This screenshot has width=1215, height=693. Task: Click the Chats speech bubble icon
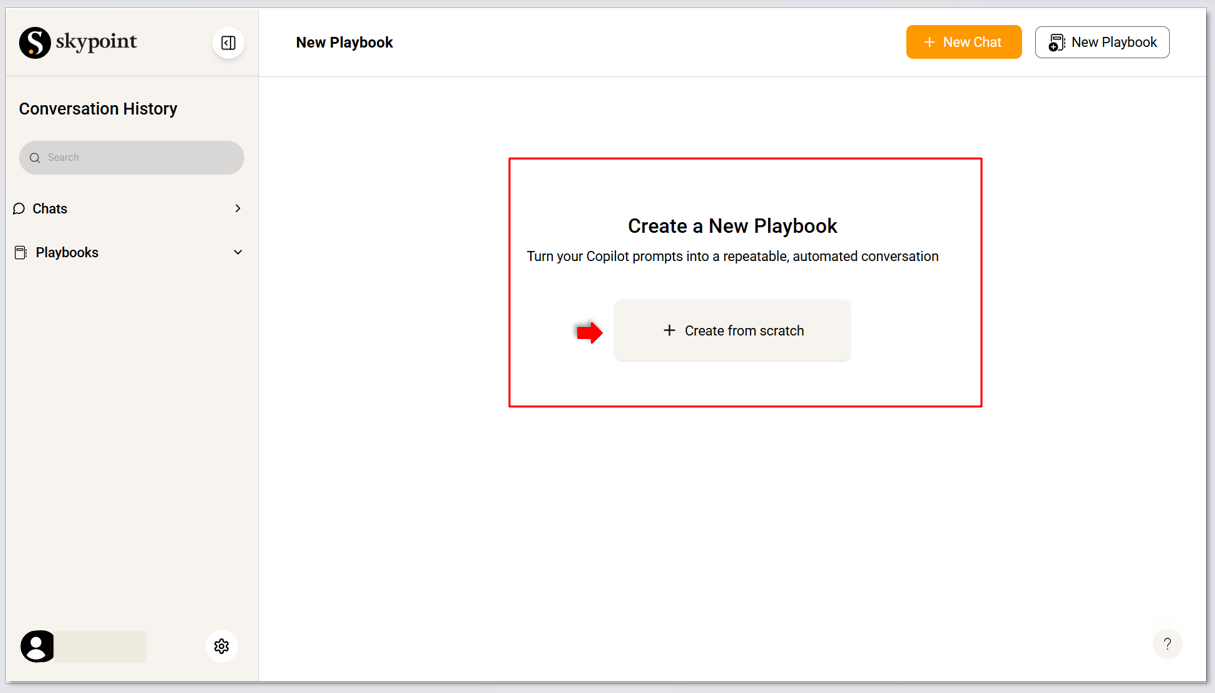19,209
